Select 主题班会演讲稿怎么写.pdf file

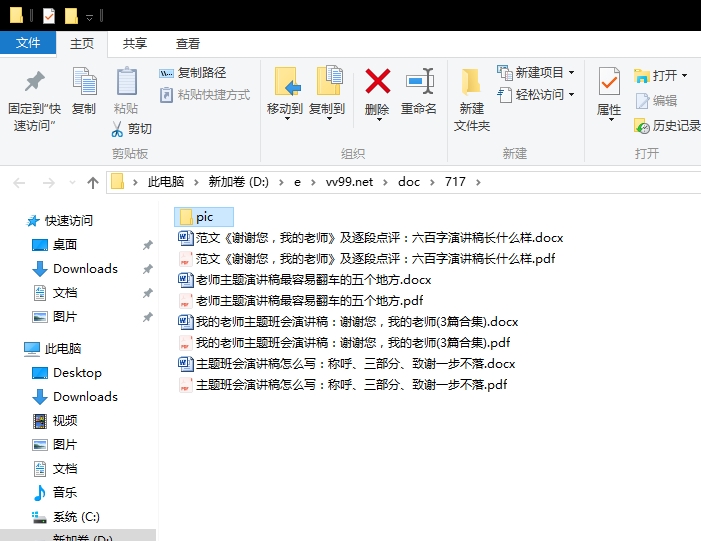tap(343, 385)
